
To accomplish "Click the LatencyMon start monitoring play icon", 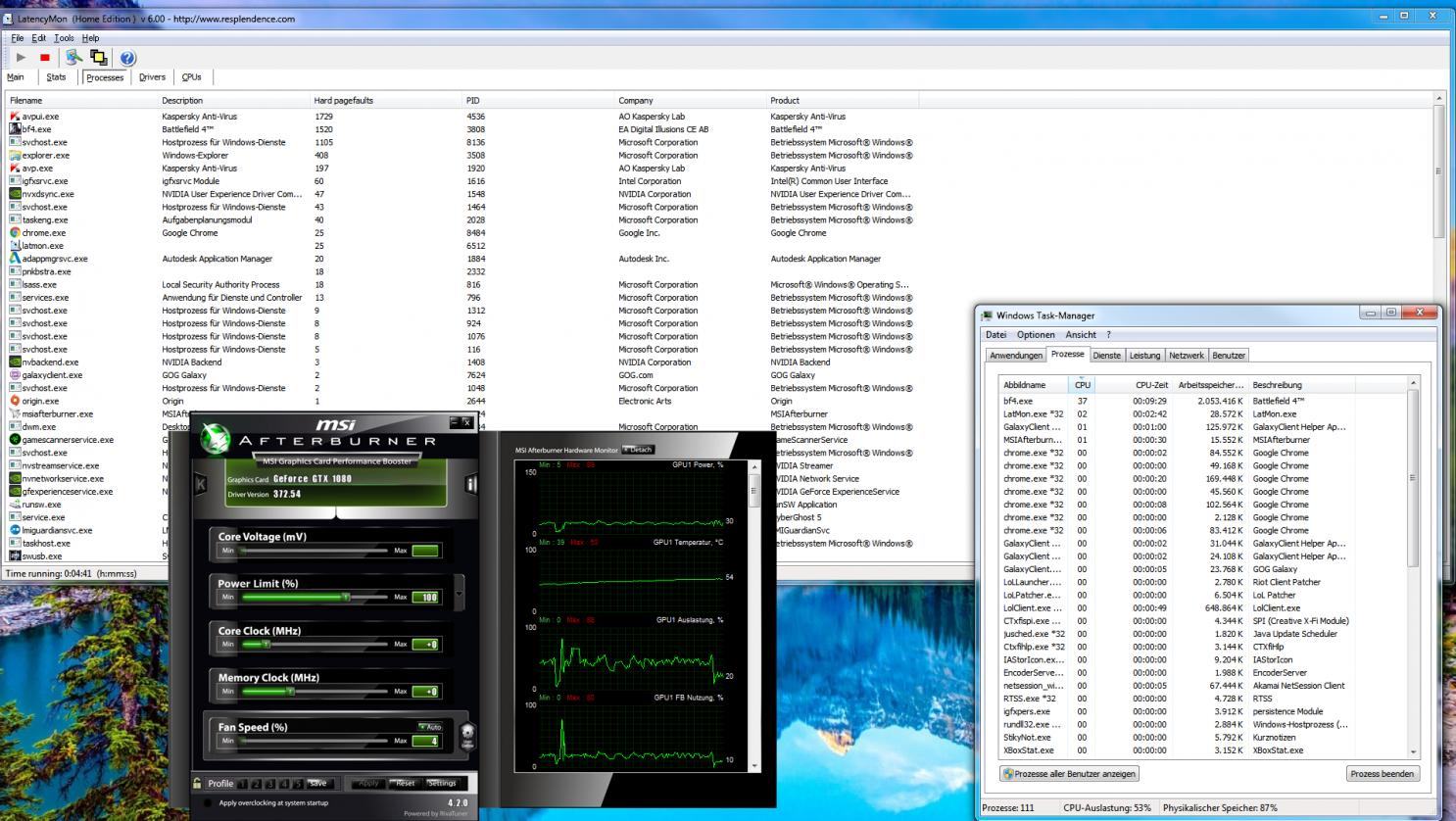I will [21, 58].
